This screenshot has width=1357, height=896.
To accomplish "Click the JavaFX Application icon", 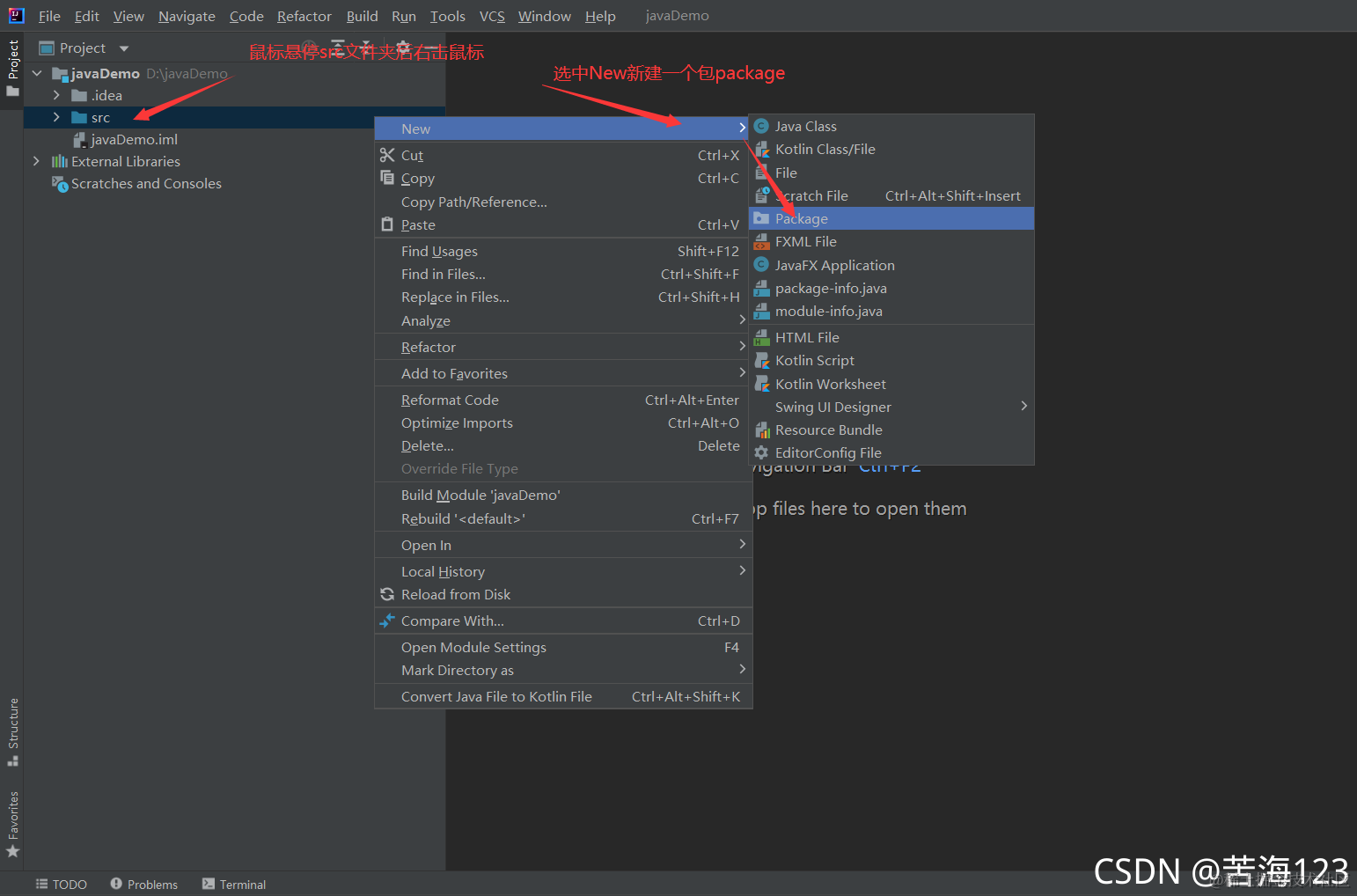I will [x=762, y=264].
